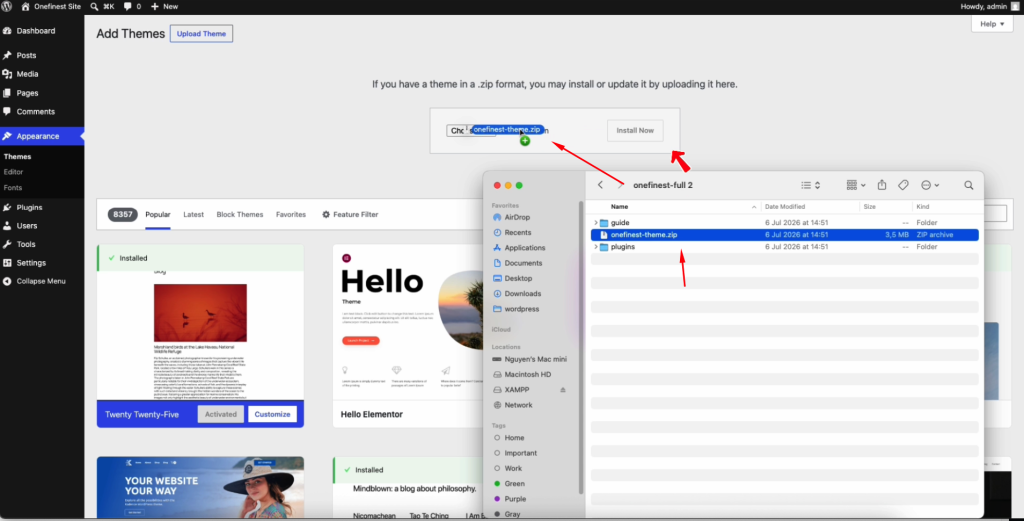Screen dimensions: 1024x521
Task: Open the Feature Filter
Action: click(x=350, y=214)
